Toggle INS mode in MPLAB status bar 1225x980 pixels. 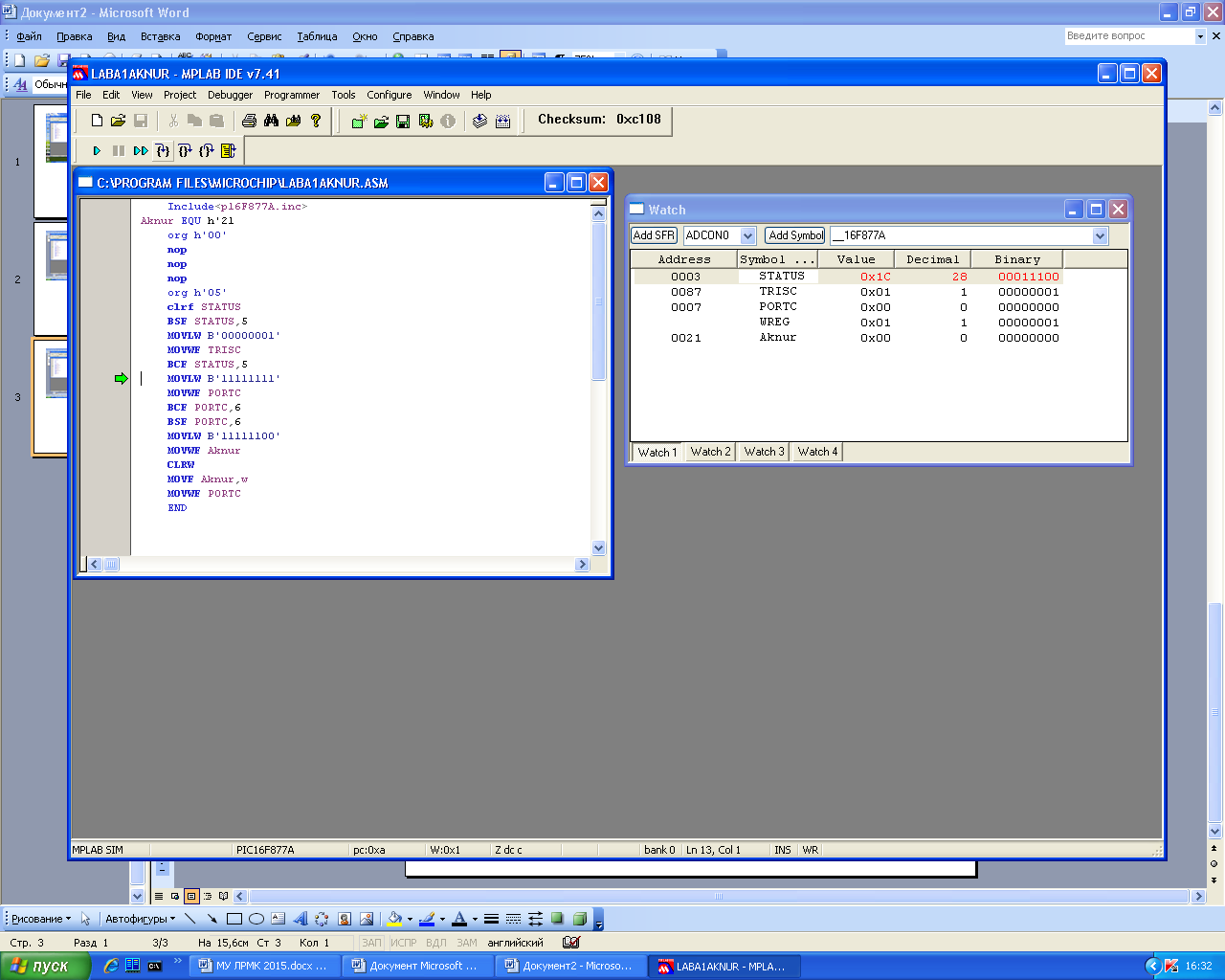click(x=783, y=850)
